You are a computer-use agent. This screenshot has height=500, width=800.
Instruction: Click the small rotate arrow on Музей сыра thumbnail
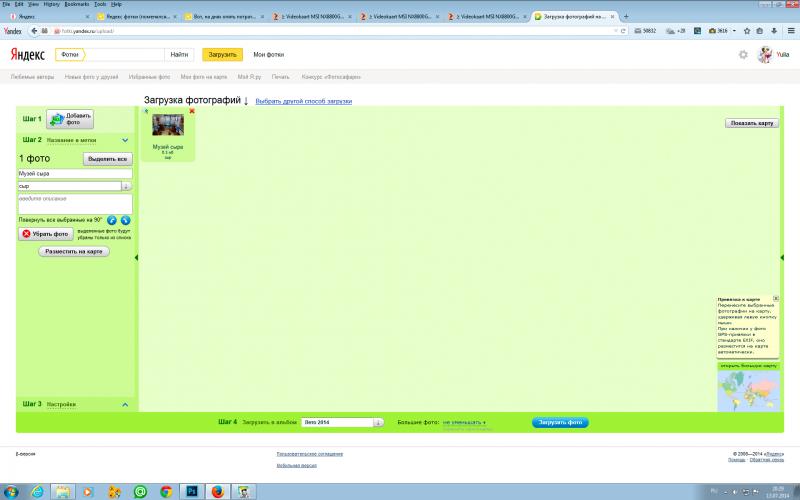[146, 111]
